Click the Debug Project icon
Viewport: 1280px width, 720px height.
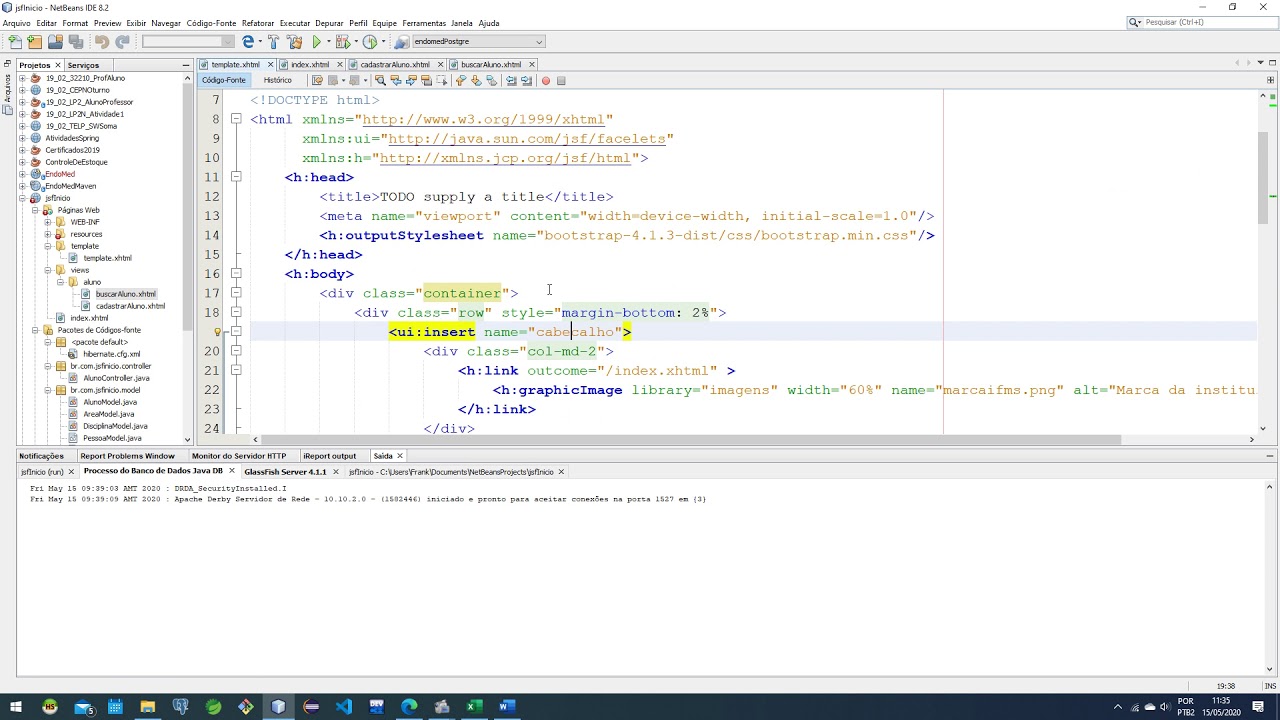click(343, 42)
